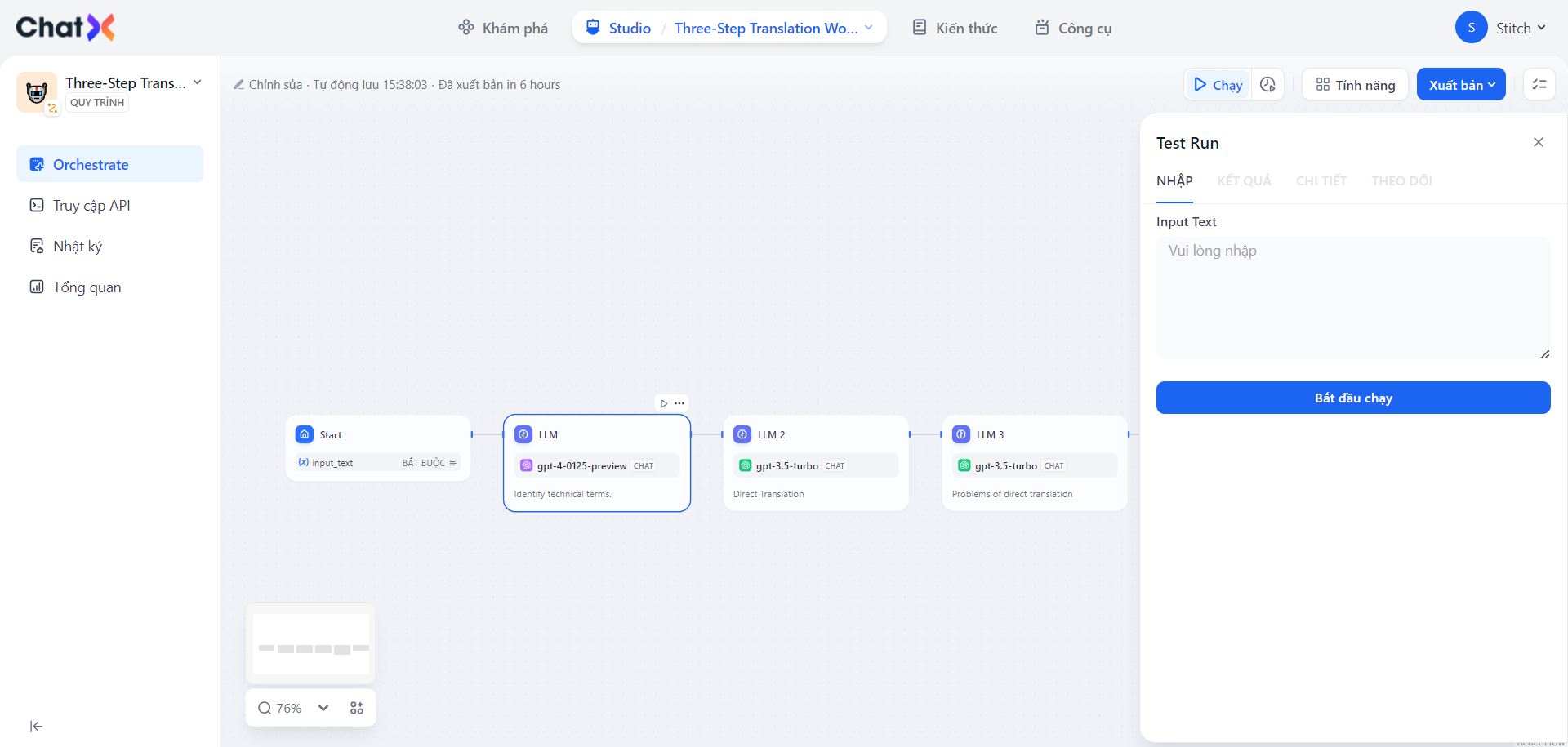Viewport: 1568px width, 747px height.
Task: Click the pencil edit icon near Chỉnh sửa
Action: click(x=238, y=85)
